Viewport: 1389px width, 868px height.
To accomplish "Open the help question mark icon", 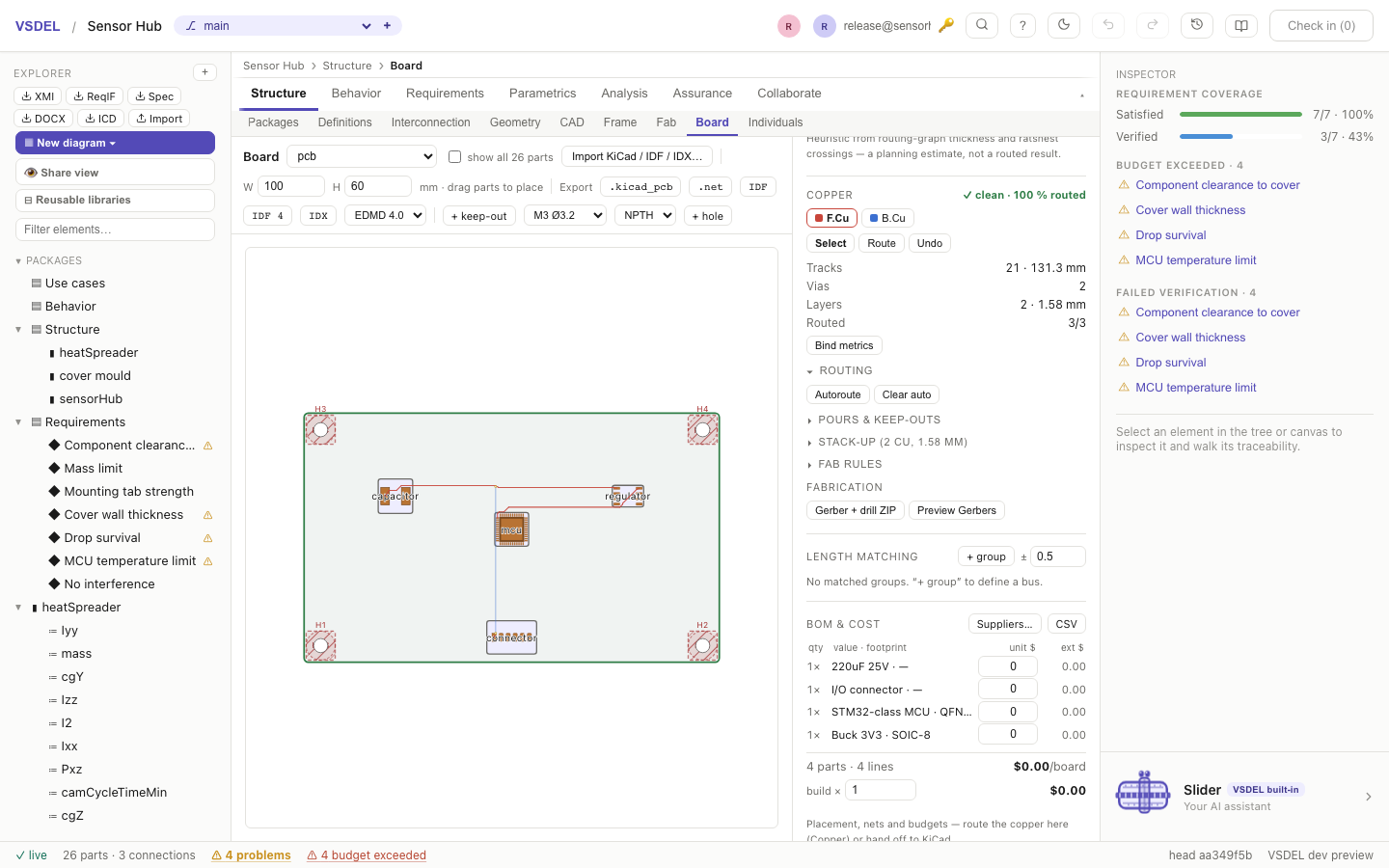I will (x=1022, y=26).
